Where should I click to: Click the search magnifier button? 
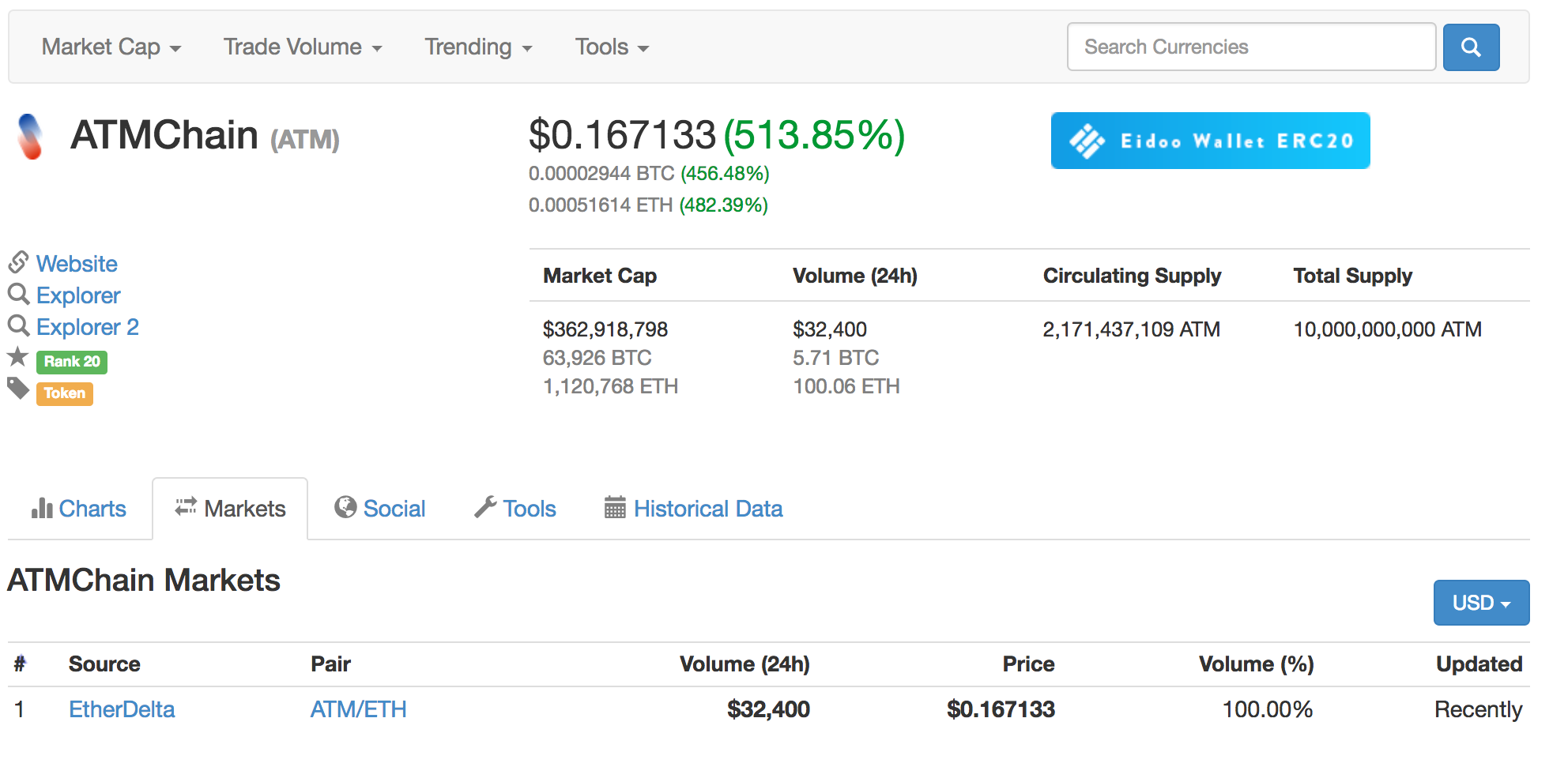pyautogui.click(x=1471, y=47)
